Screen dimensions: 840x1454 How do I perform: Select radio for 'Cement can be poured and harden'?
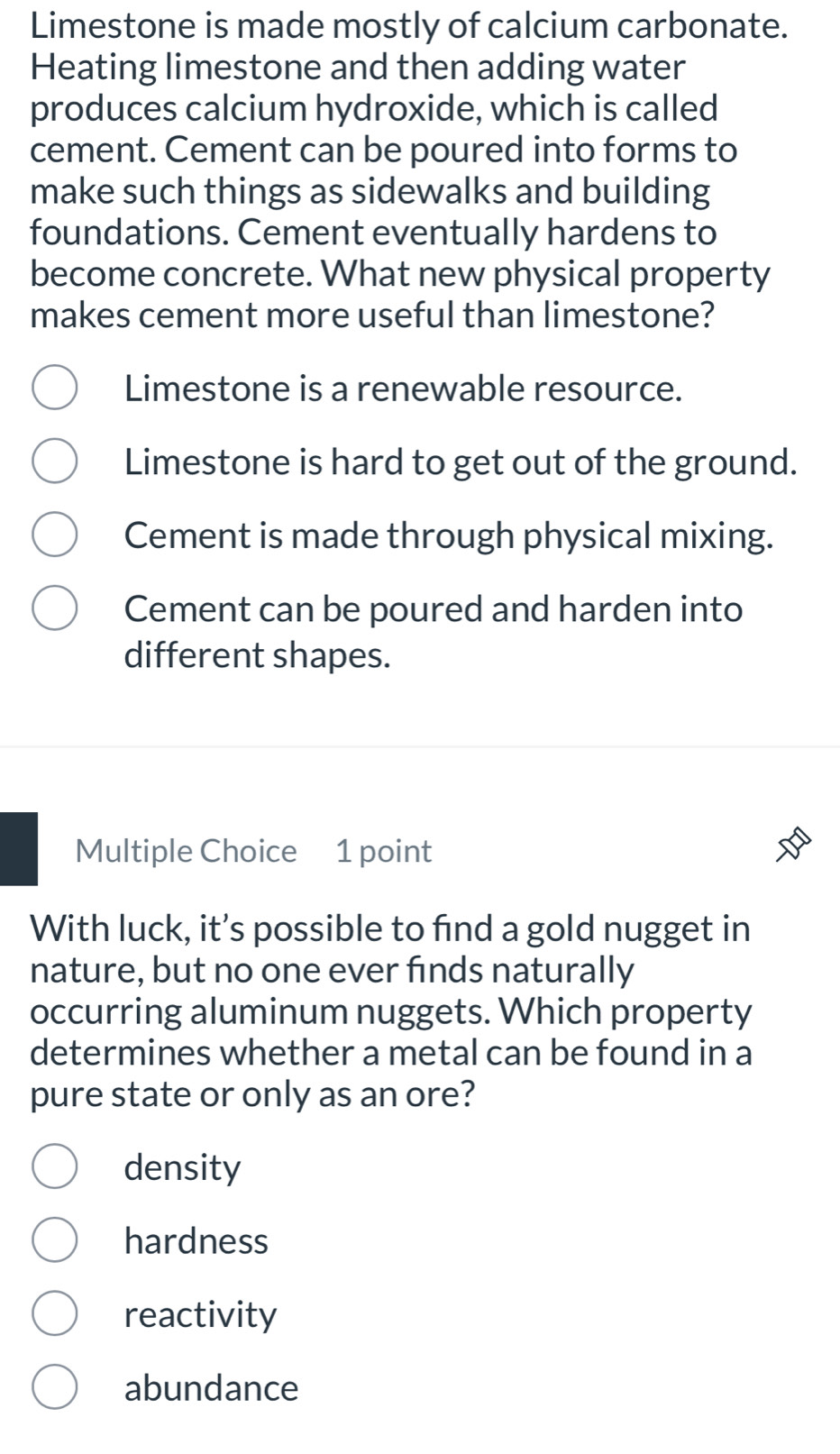click(54, 608)
